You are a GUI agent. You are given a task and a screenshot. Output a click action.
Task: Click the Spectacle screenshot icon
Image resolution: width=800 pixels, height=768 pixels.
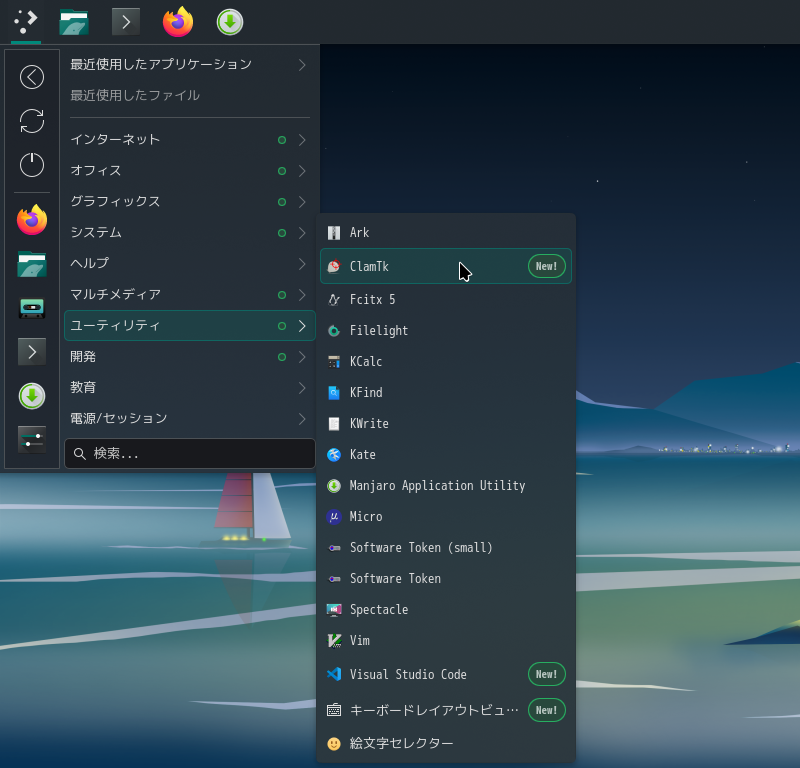pos(334,610)
